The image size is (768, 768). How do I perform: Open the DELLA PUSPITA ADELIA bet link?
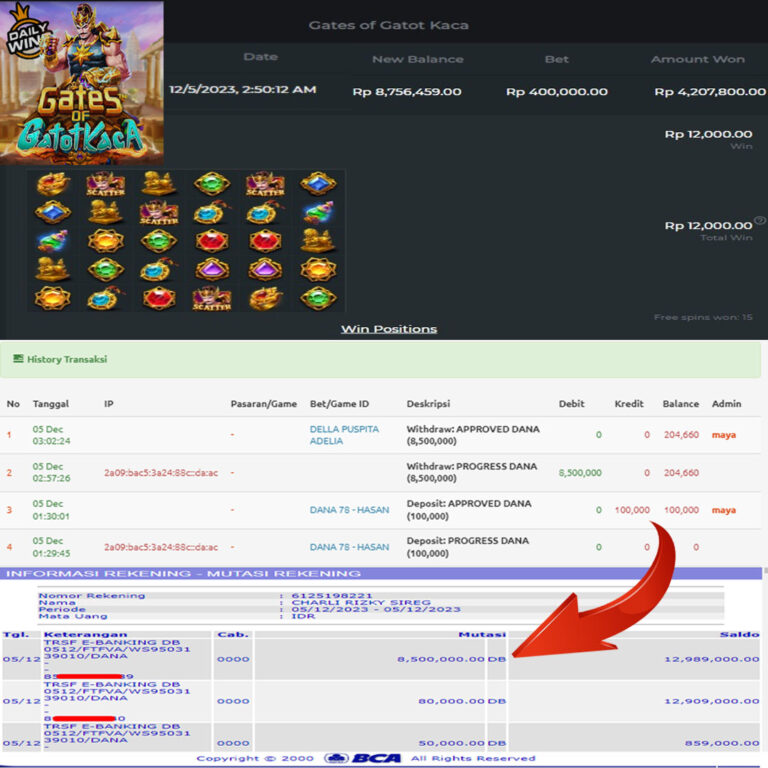point(344,435)
